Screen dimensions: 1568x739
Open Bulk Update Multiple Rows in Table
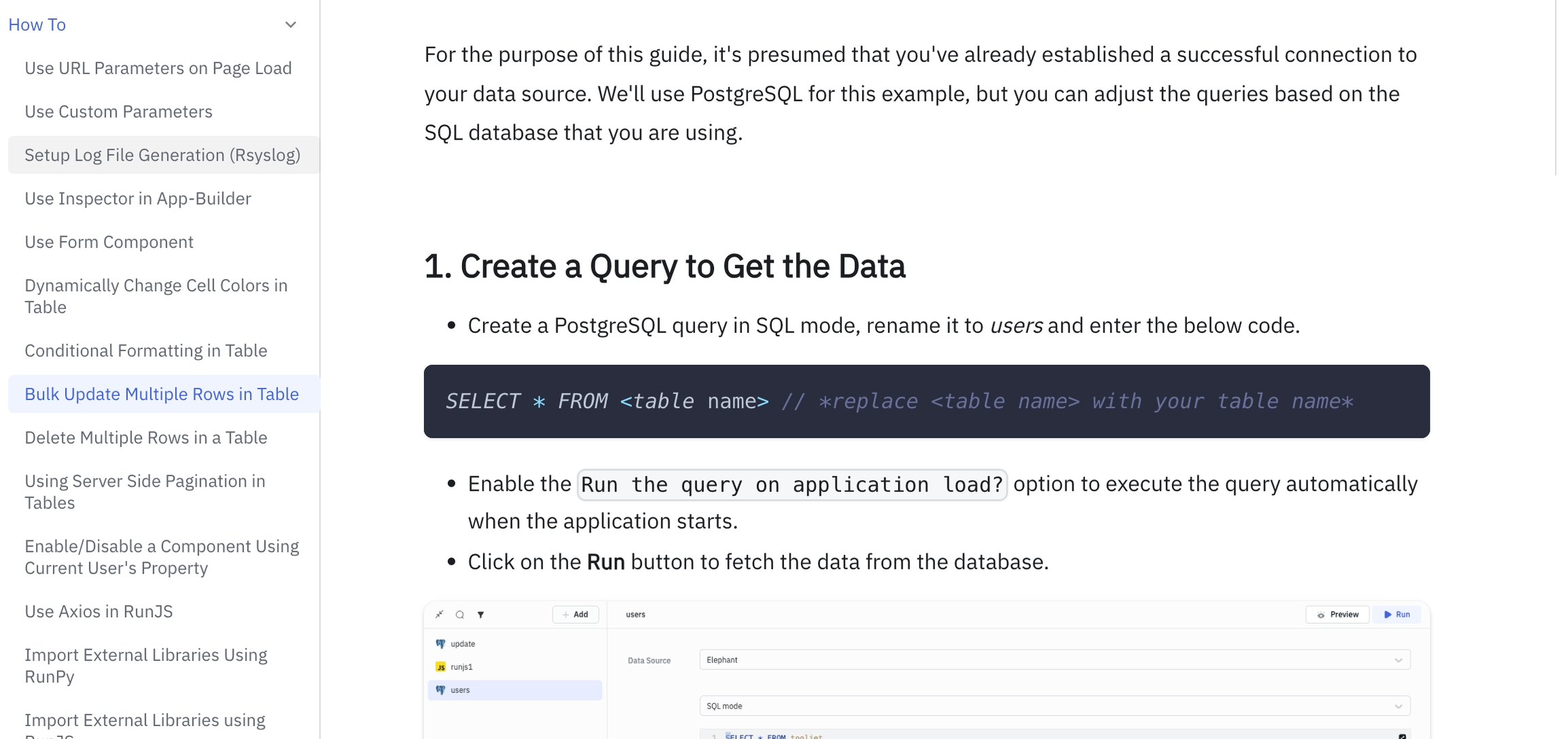161,394
